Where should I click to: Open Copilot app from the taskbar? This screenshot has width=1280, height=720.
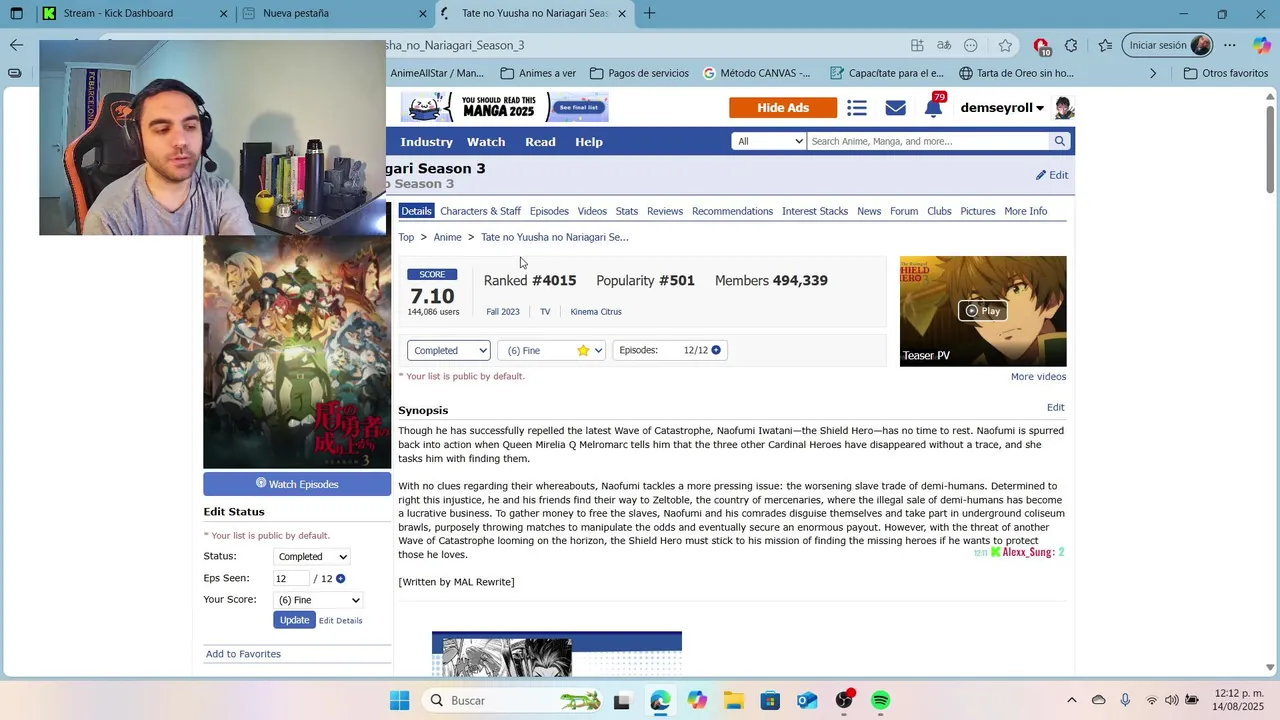click(697, 700)
